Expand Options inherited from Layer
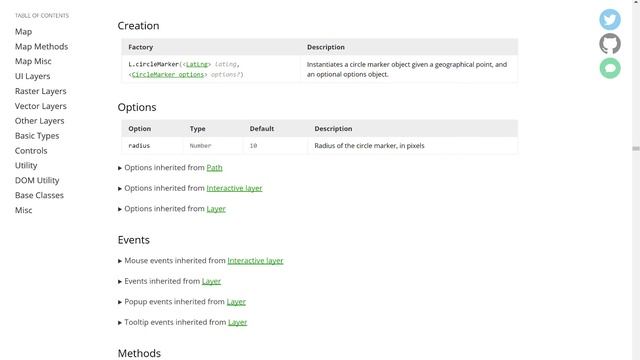 point(171,209)
